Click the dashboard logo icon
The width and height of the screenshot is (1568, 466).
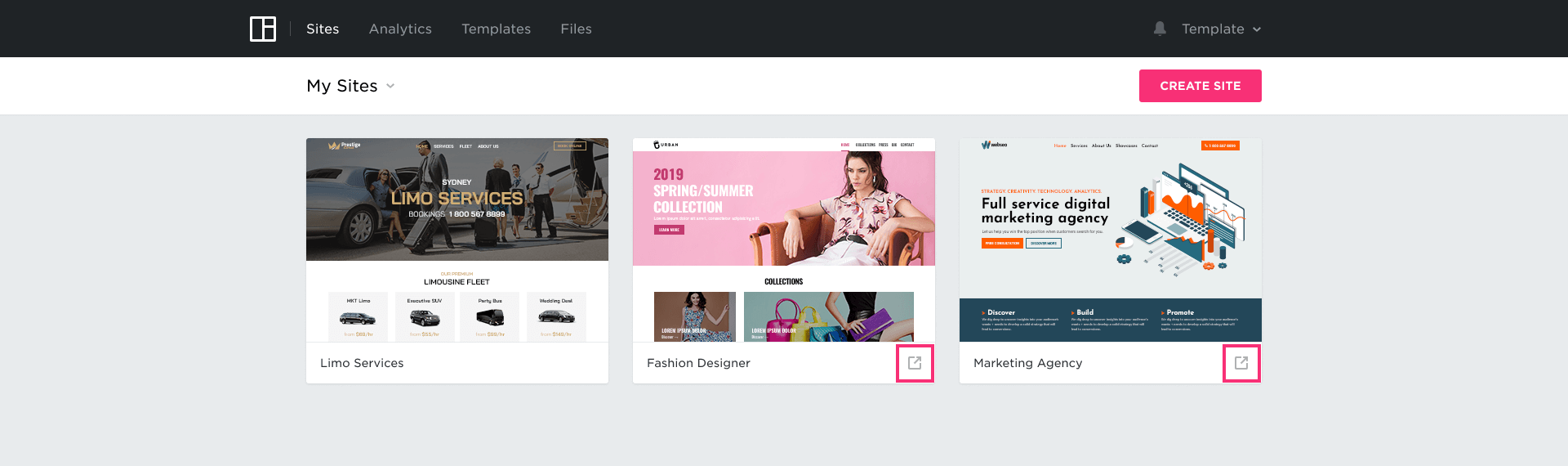click(x=263, y=29)
